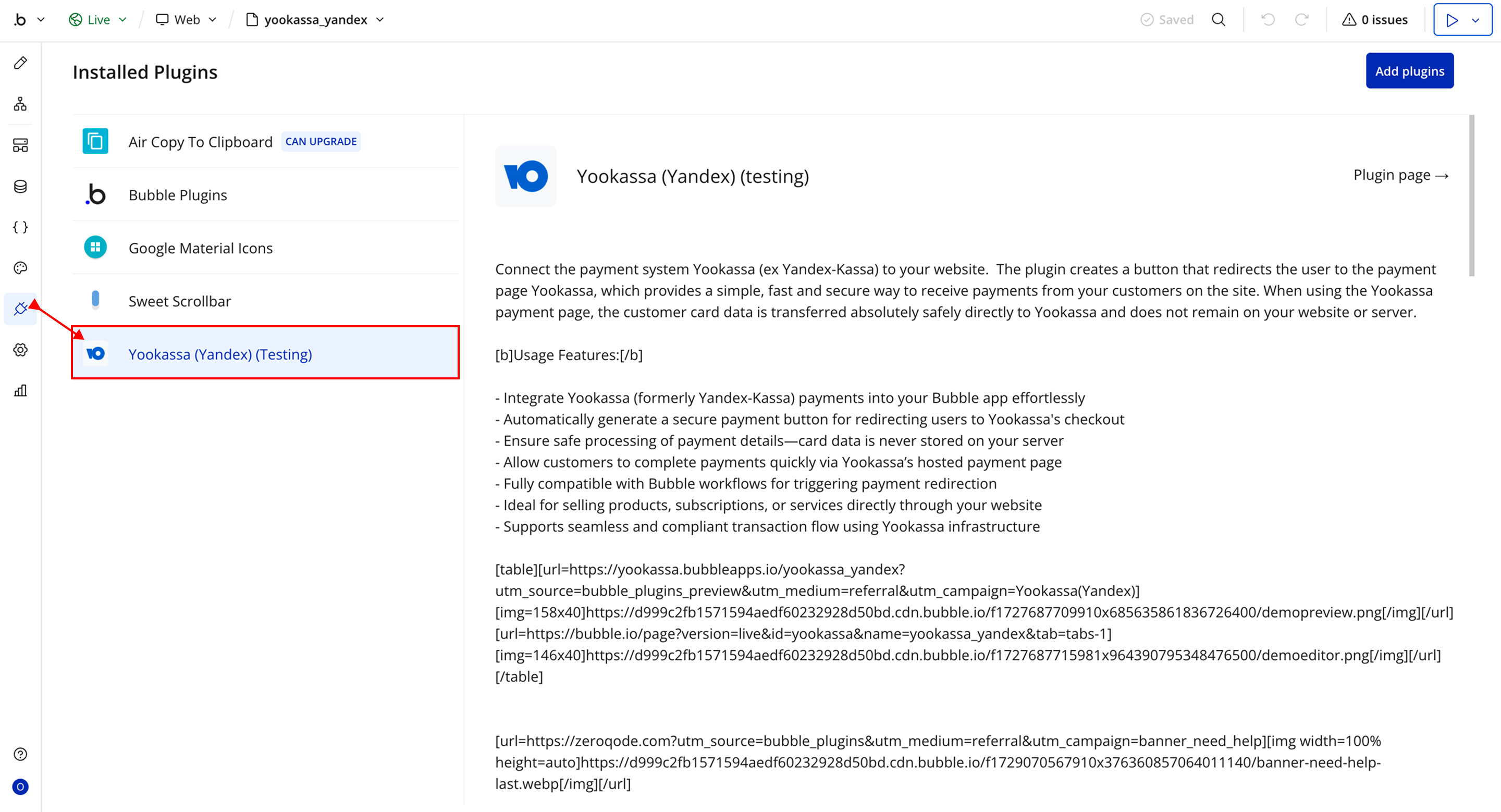Open the Plugins tab plug icon
Screen dimensions: 1501x812
(20, 309)
